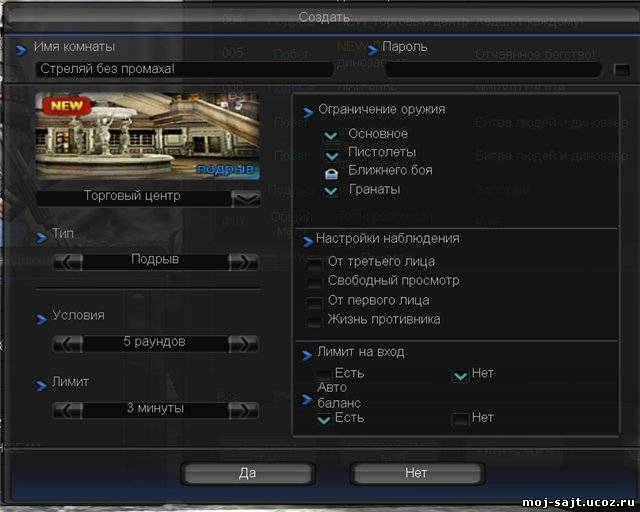640x512 pixels.
Task: Click the room name input field
Action: coord(184,69)
